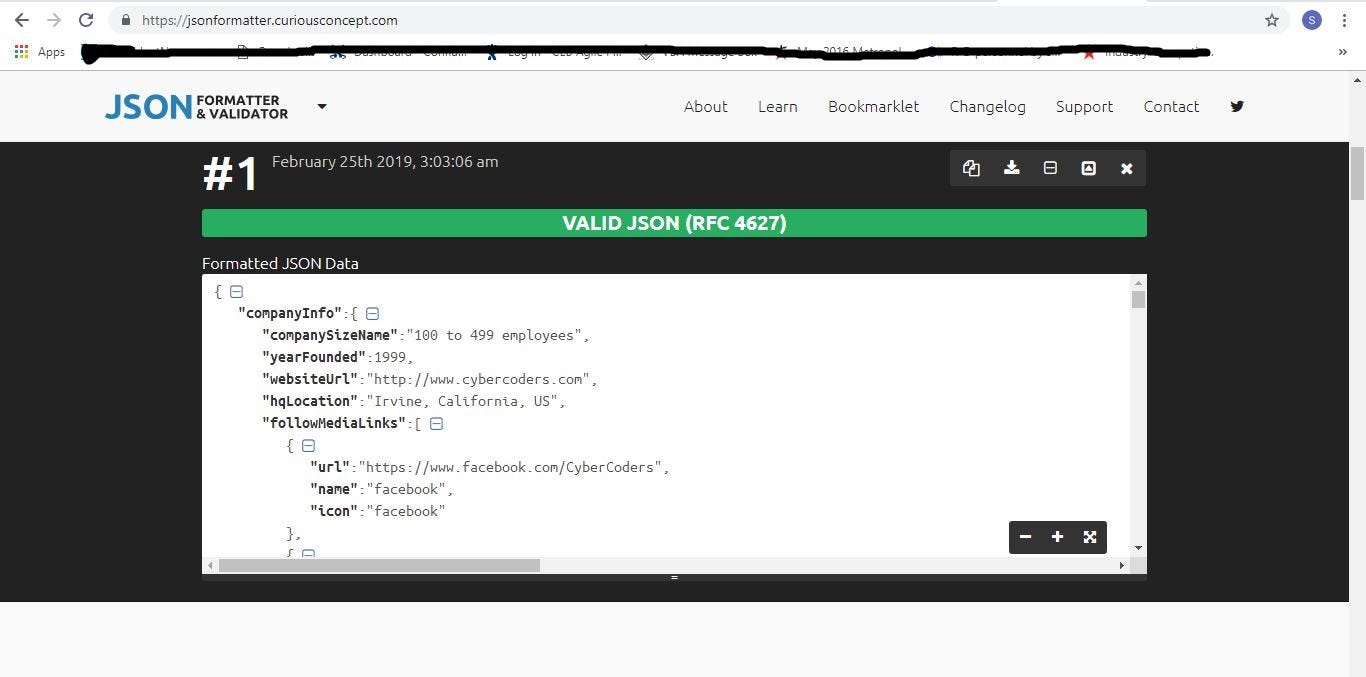Open the JSON Formatter Twitter page

tap(1237, 106)
